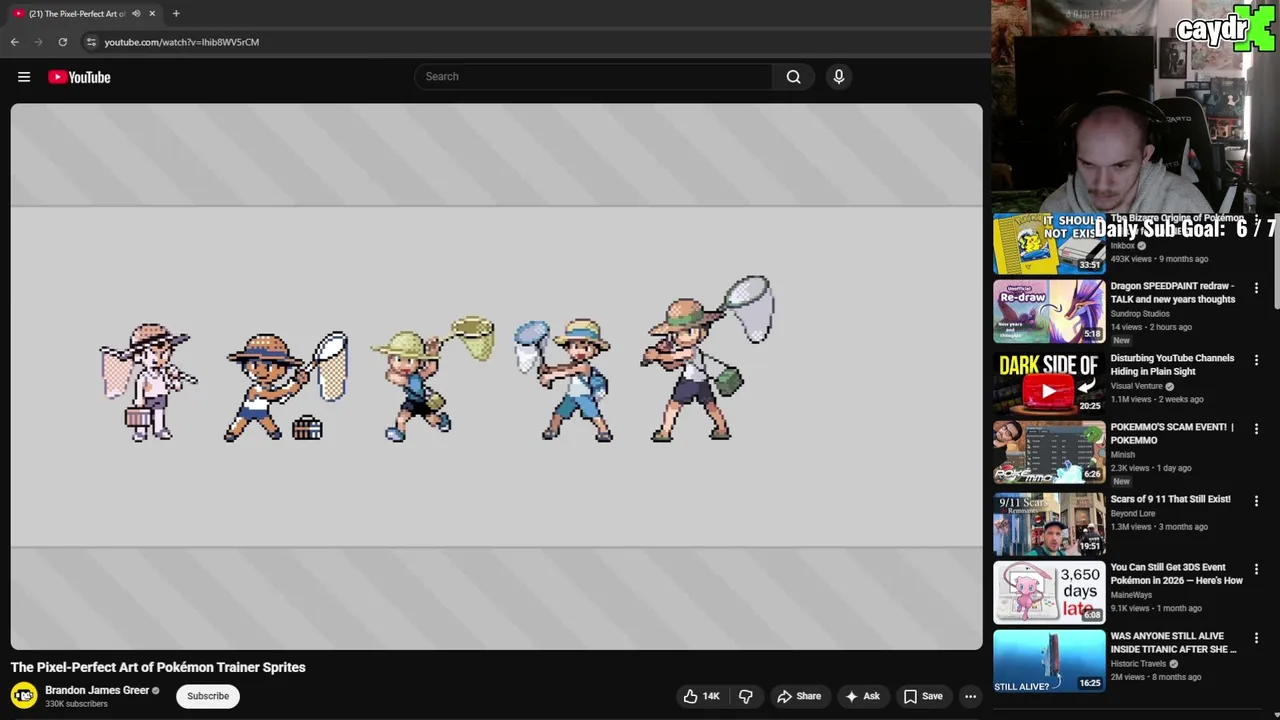Focus the YouTube search box
This screenshot has width=1280, height=720.
pos(594,77)
